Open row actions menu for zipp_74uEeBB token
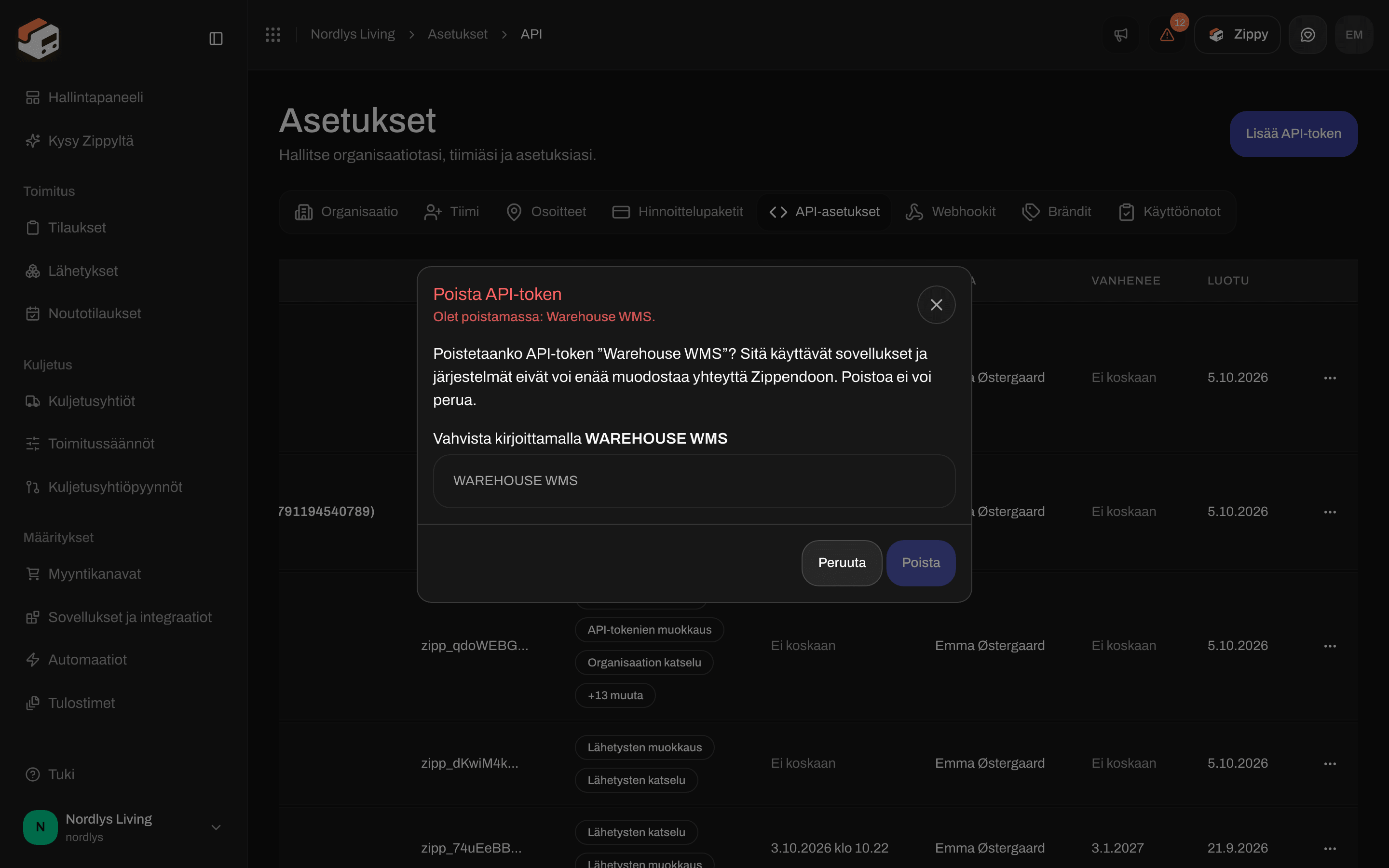Viewport: 1389px width, 868px height. pyautogui.click(x=1330, y=849)
